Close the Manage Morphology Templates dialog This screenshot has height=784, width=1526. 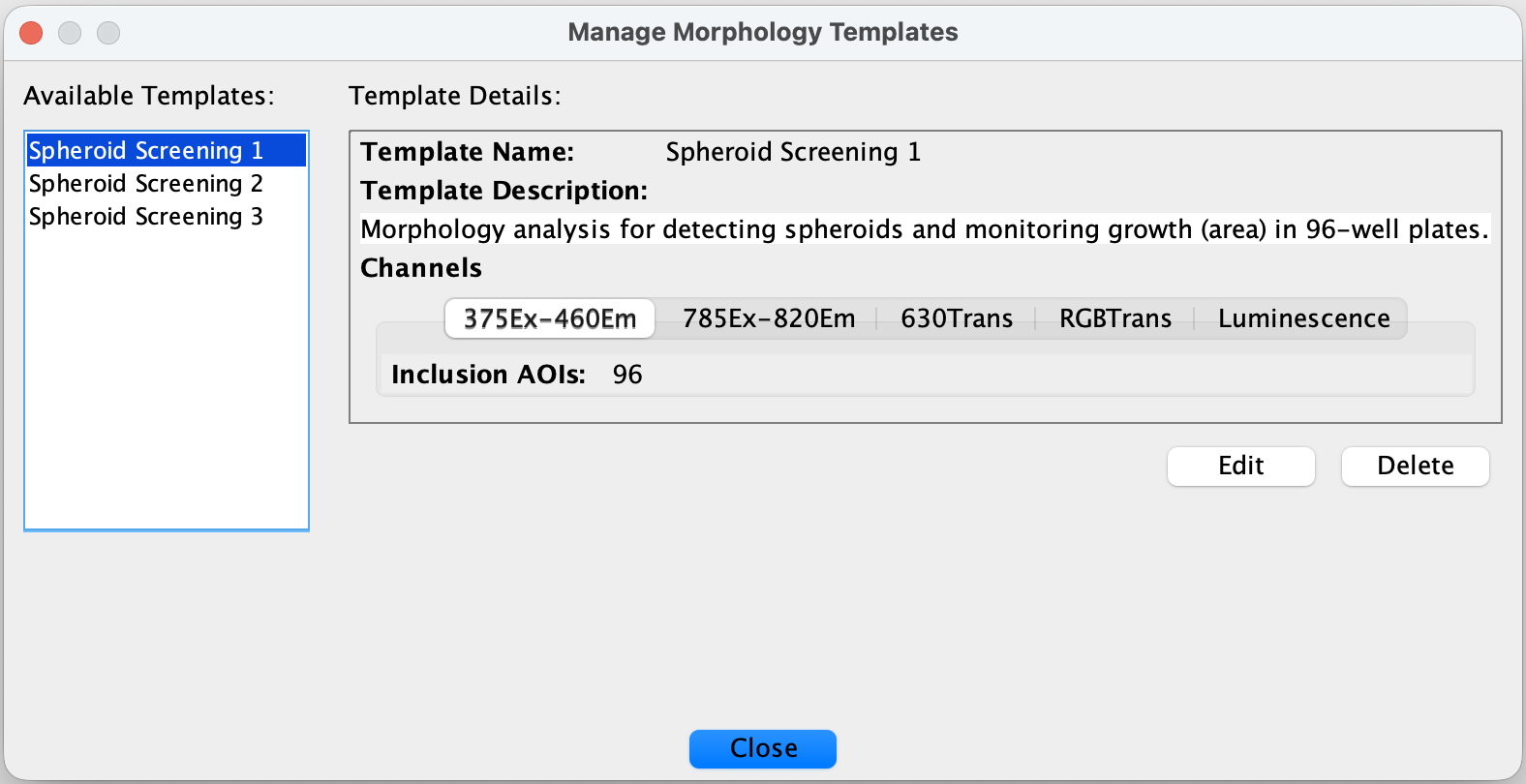click(x=763, y=749)
